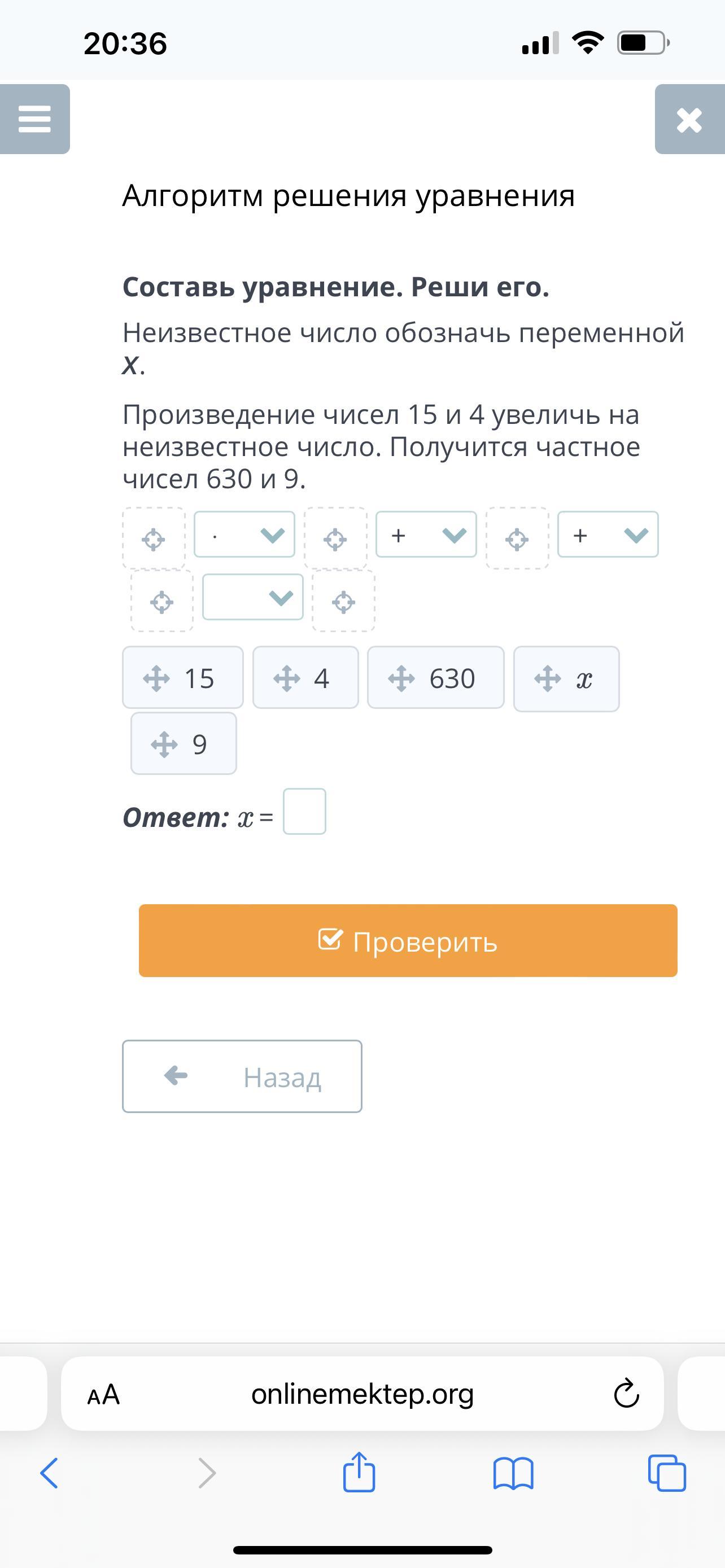Open the hamburger menu

point(34,119)
